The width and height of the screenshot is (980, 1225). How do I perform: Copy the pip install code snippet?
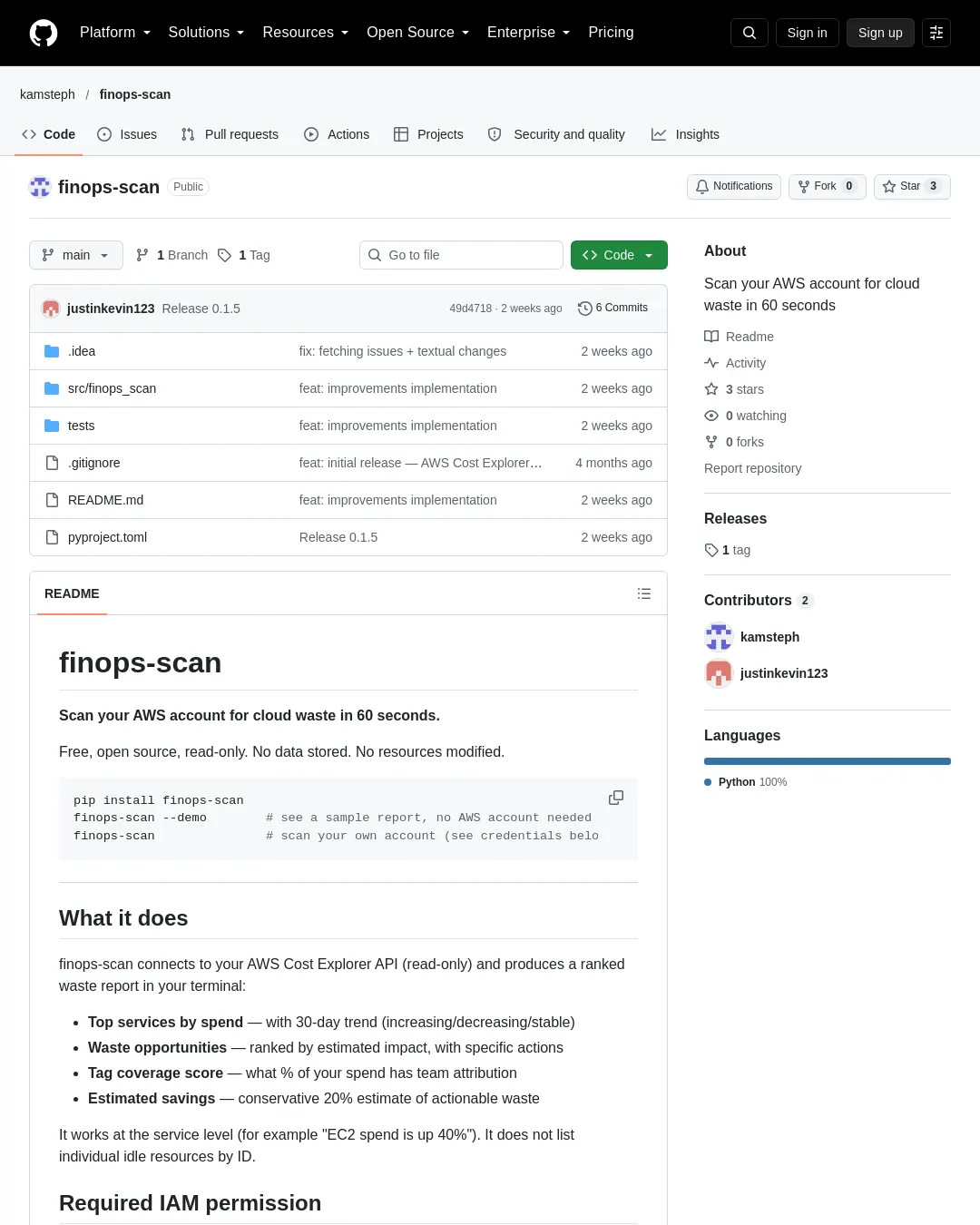(x=616, y=798)
